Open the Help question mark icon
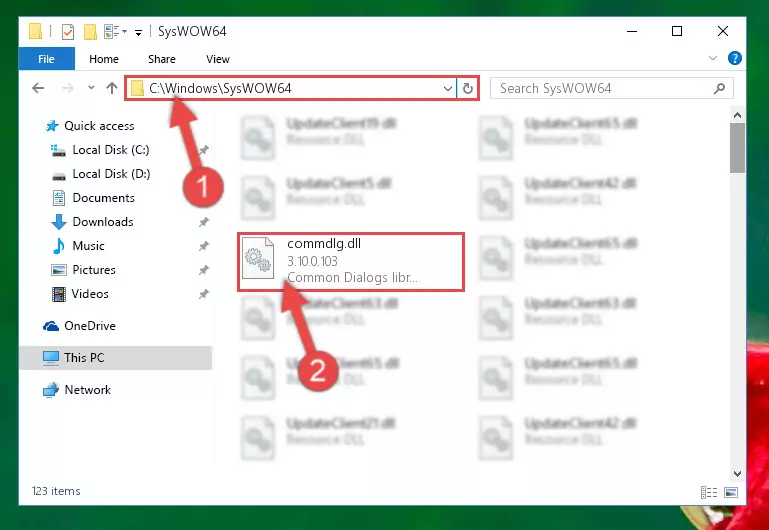 pos(734,58)
